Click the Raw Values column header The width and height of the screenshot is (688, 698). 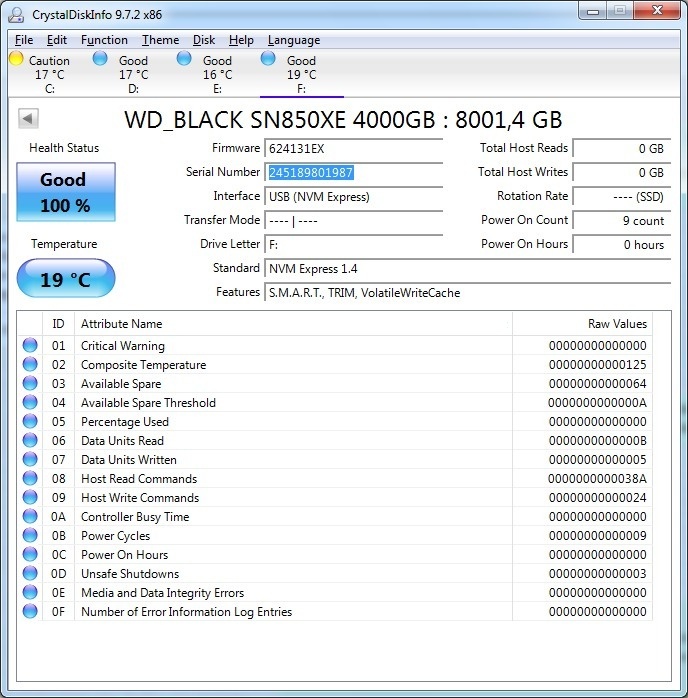coord(583,324)
